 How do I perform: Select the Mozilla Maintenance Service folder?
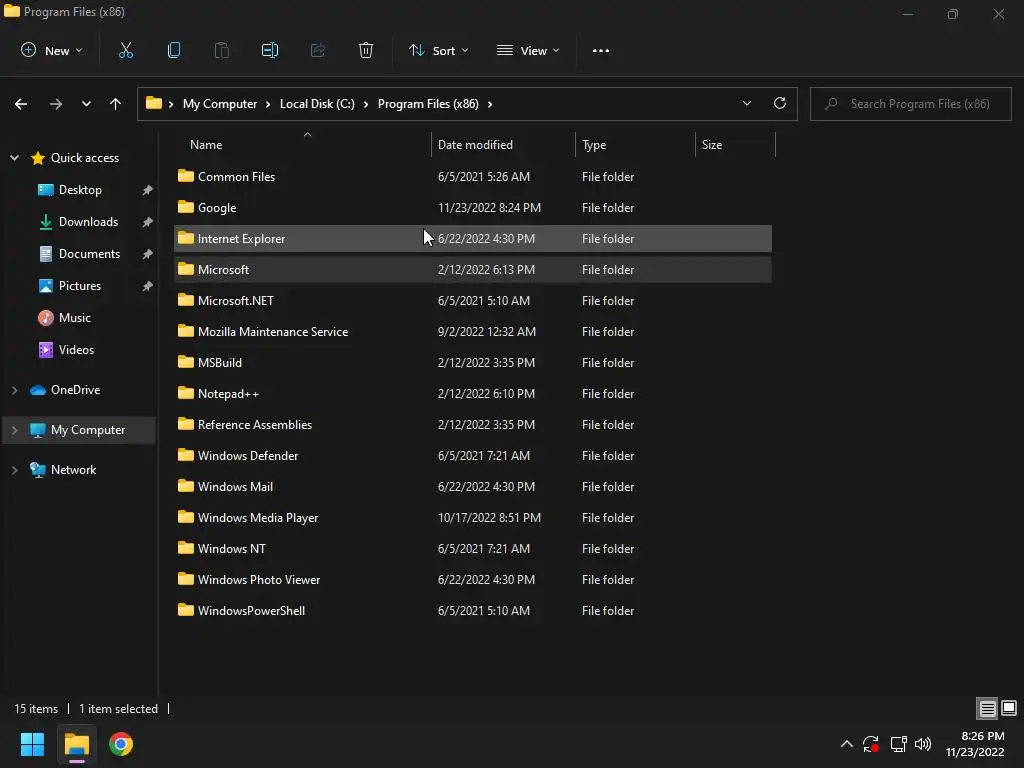473,332
